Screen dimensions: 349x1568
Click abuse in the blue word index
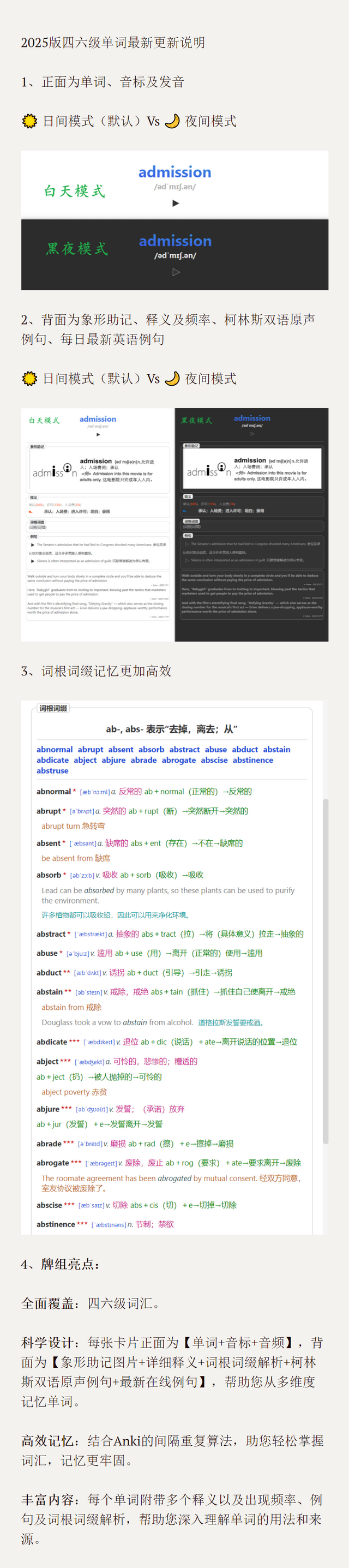(x=216, y=749)
